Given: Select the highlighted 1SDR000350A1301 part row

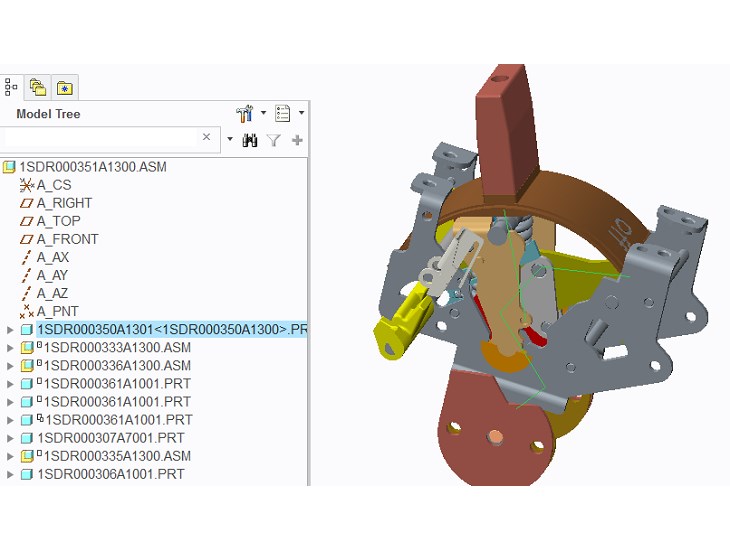Looking at the screenshot, I should (171, 329).
